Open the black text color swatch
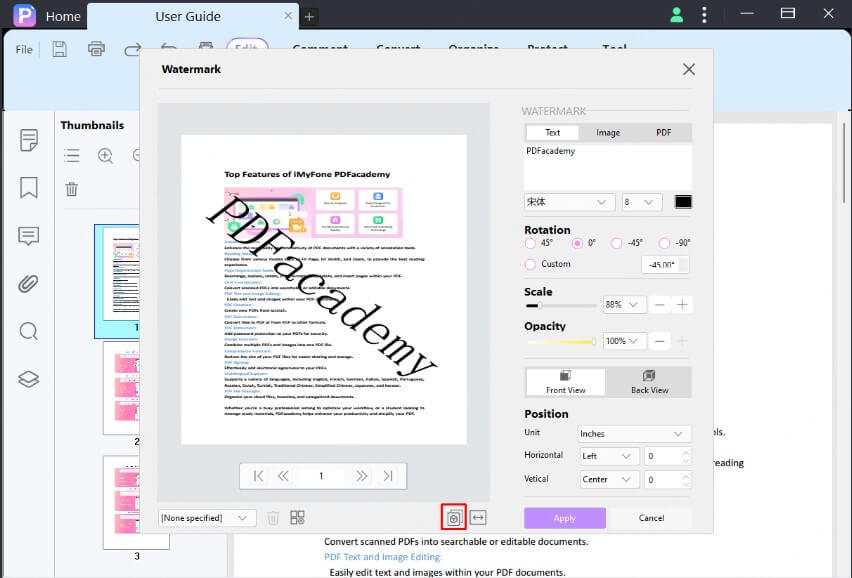This screenshot has width=852, height=578. click(683, 202)
